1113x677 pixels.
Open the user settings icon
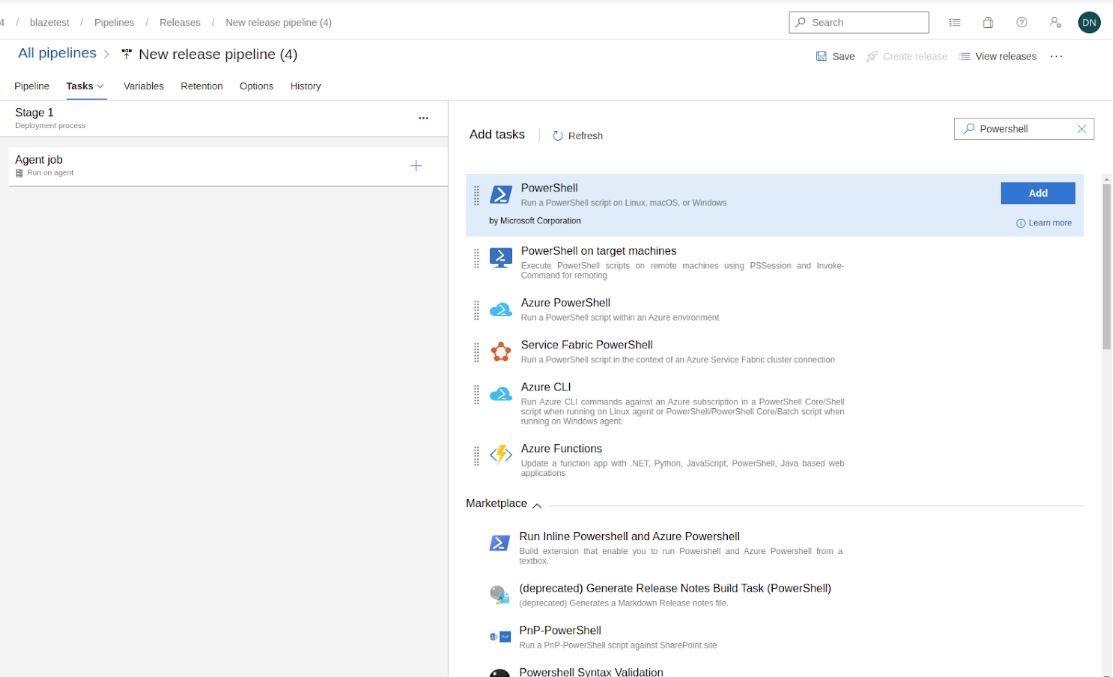1056,22
